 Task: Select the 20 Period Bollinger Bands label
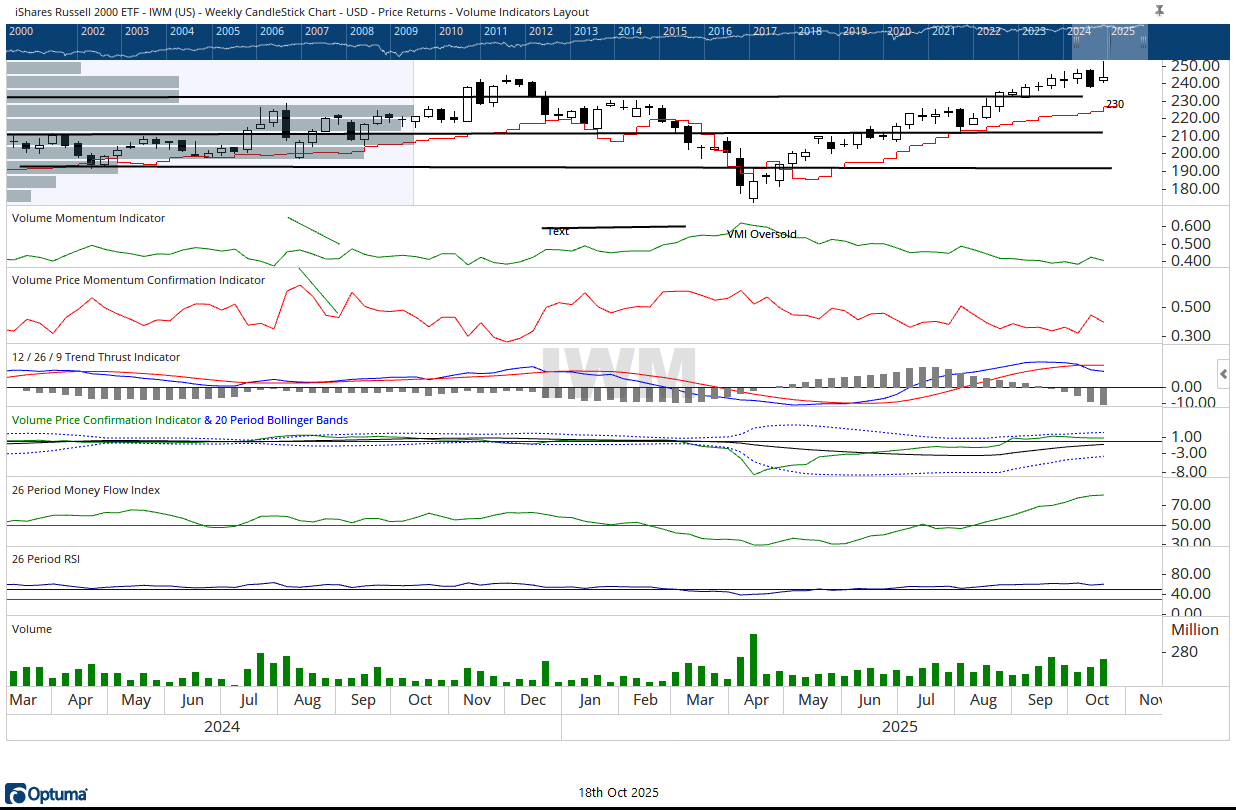pos(275,420)
